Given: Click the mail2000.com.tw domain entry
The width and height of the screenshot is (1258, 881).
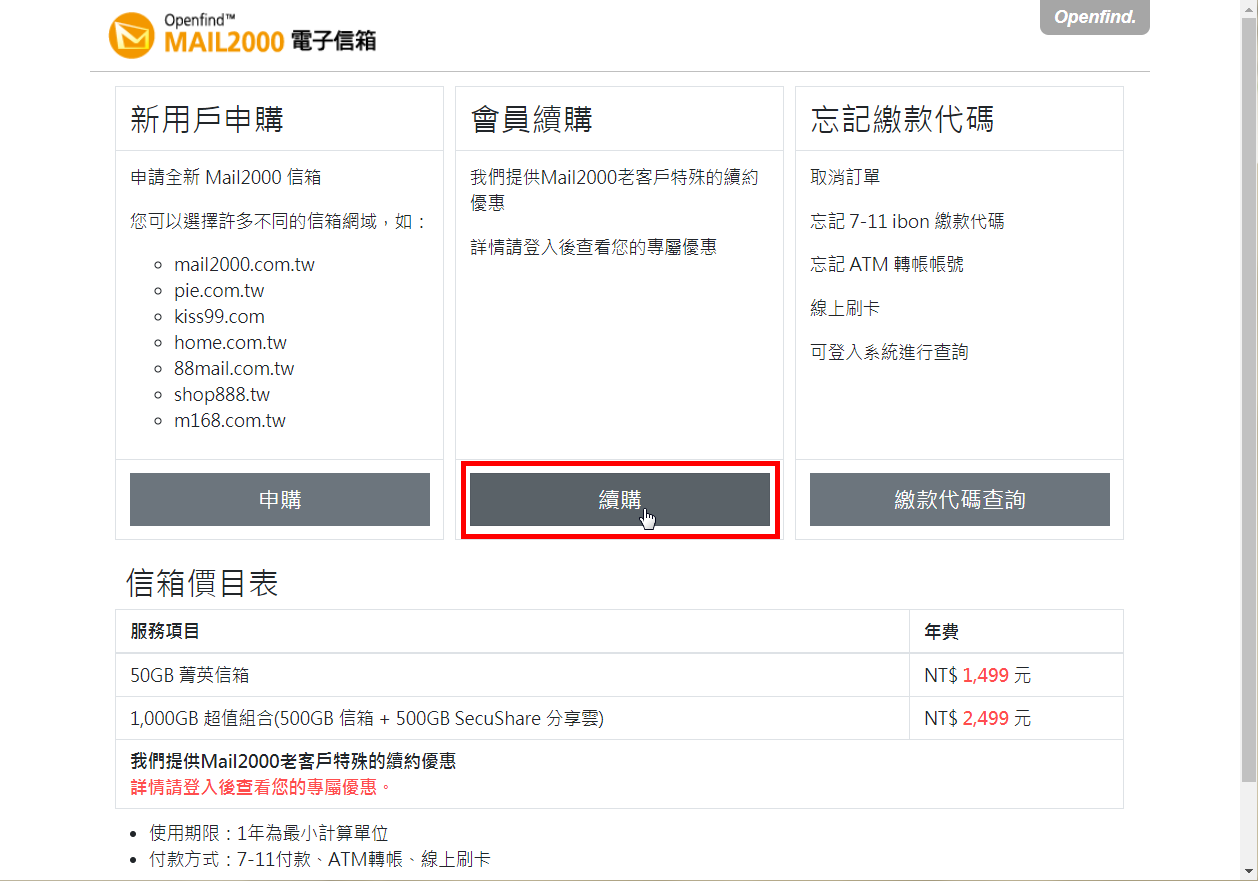Looking at the screenshot, I should [244, 265].
